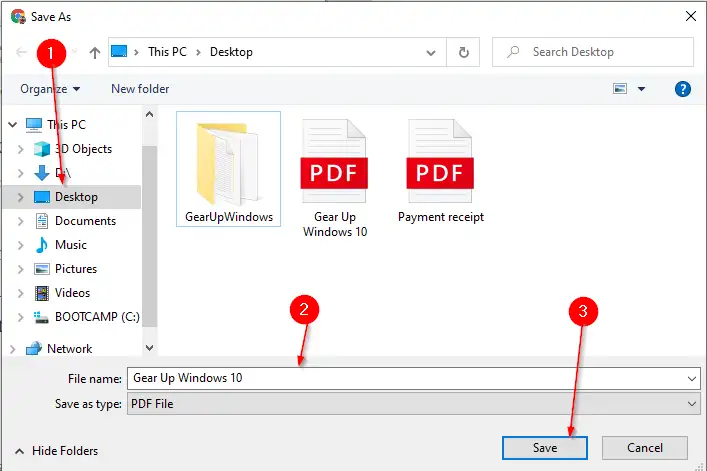Click the New folder button
The width and height of the screenshot is (707, 471).
tap(140, 89)
